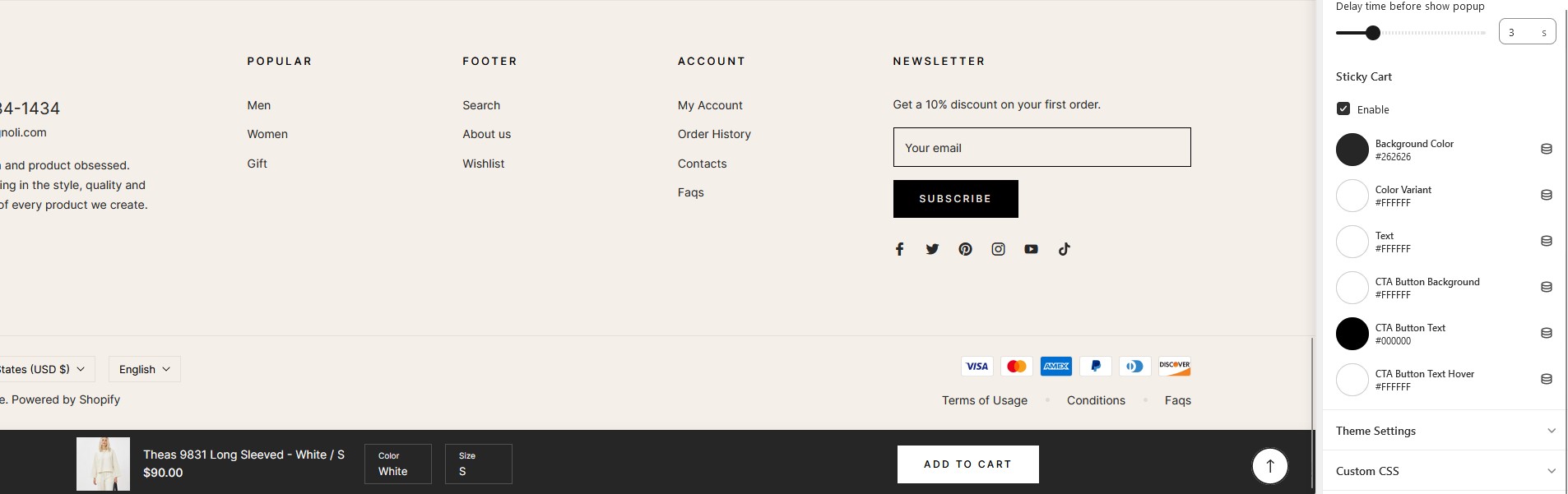Pick the Background Color #262626 swatch

pyautogui.click(x=1352, y=150)
